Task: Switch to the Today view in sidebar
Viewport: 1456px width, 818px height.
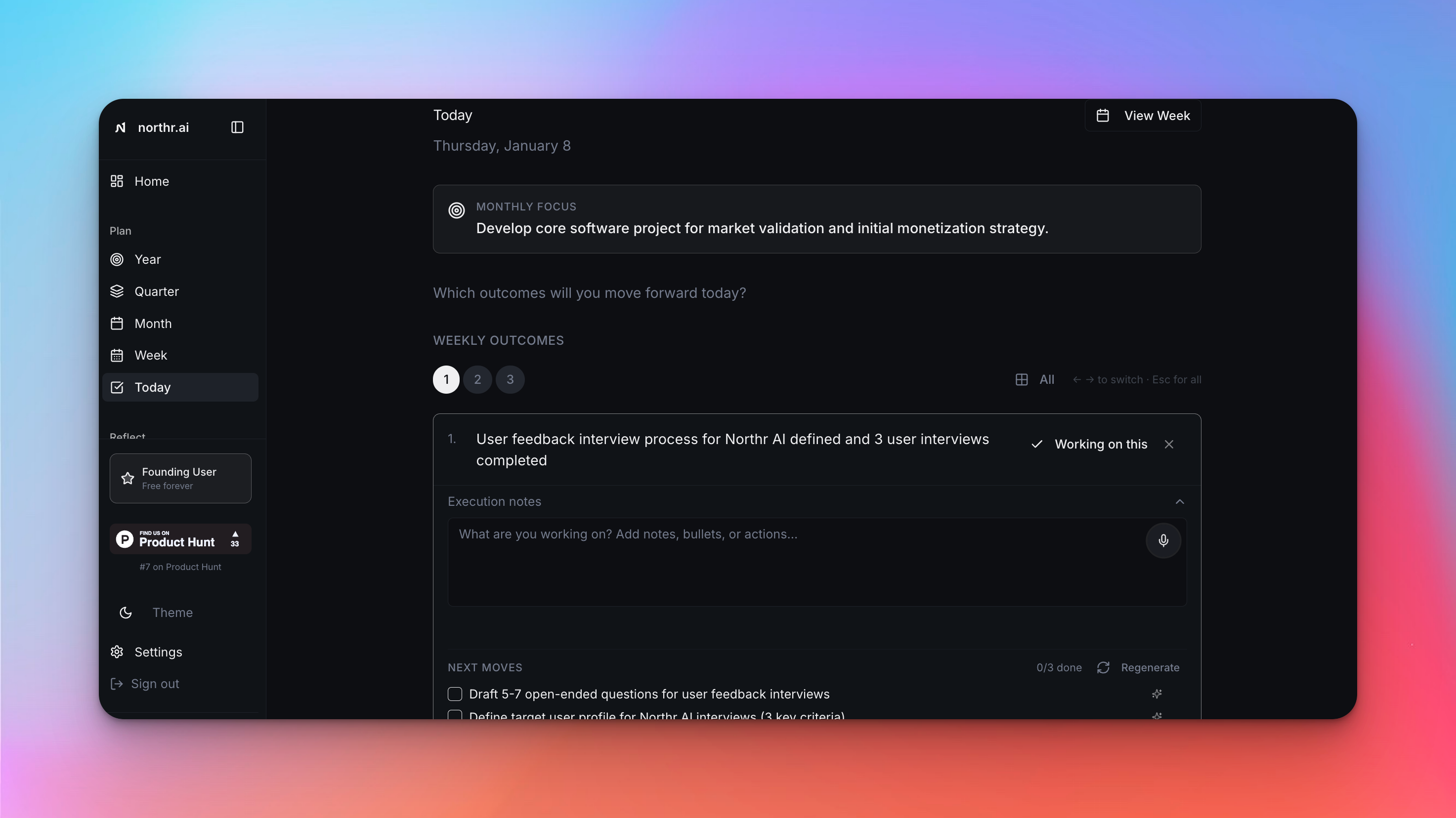Action: [152, 388]
